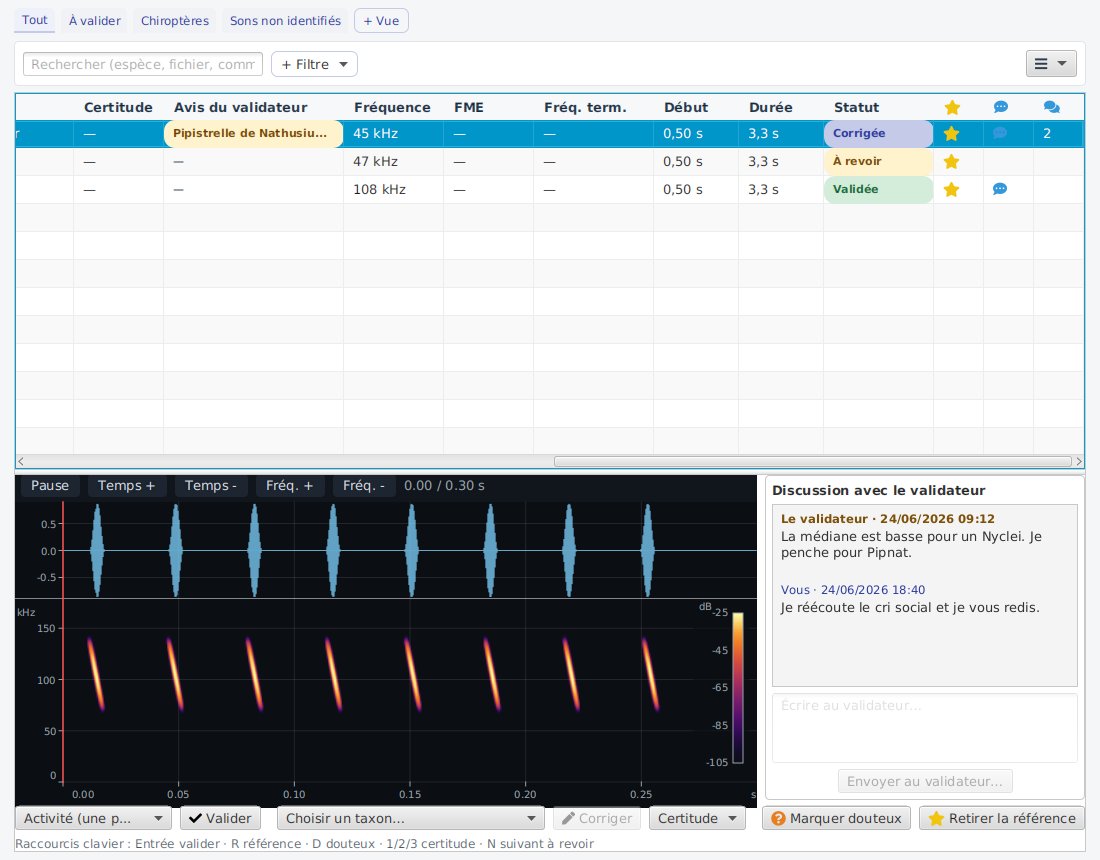This screenshot has height=860, width=1100.
Task: Open comment bubble on the Validée row
Action: (1000, 189)
